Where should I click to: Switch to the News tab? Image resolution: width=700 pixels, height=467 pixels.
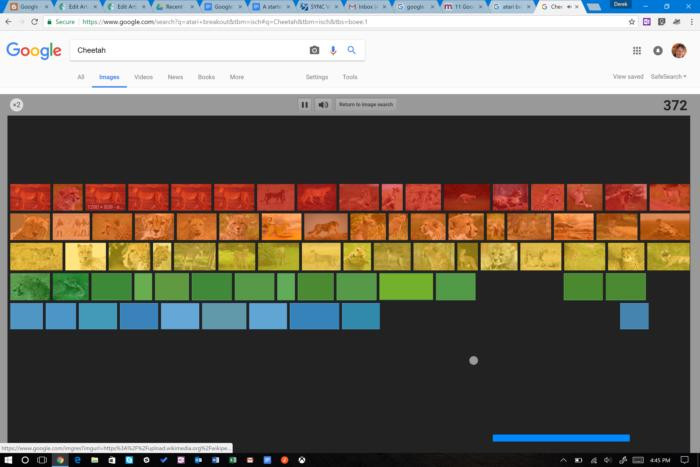175,77
